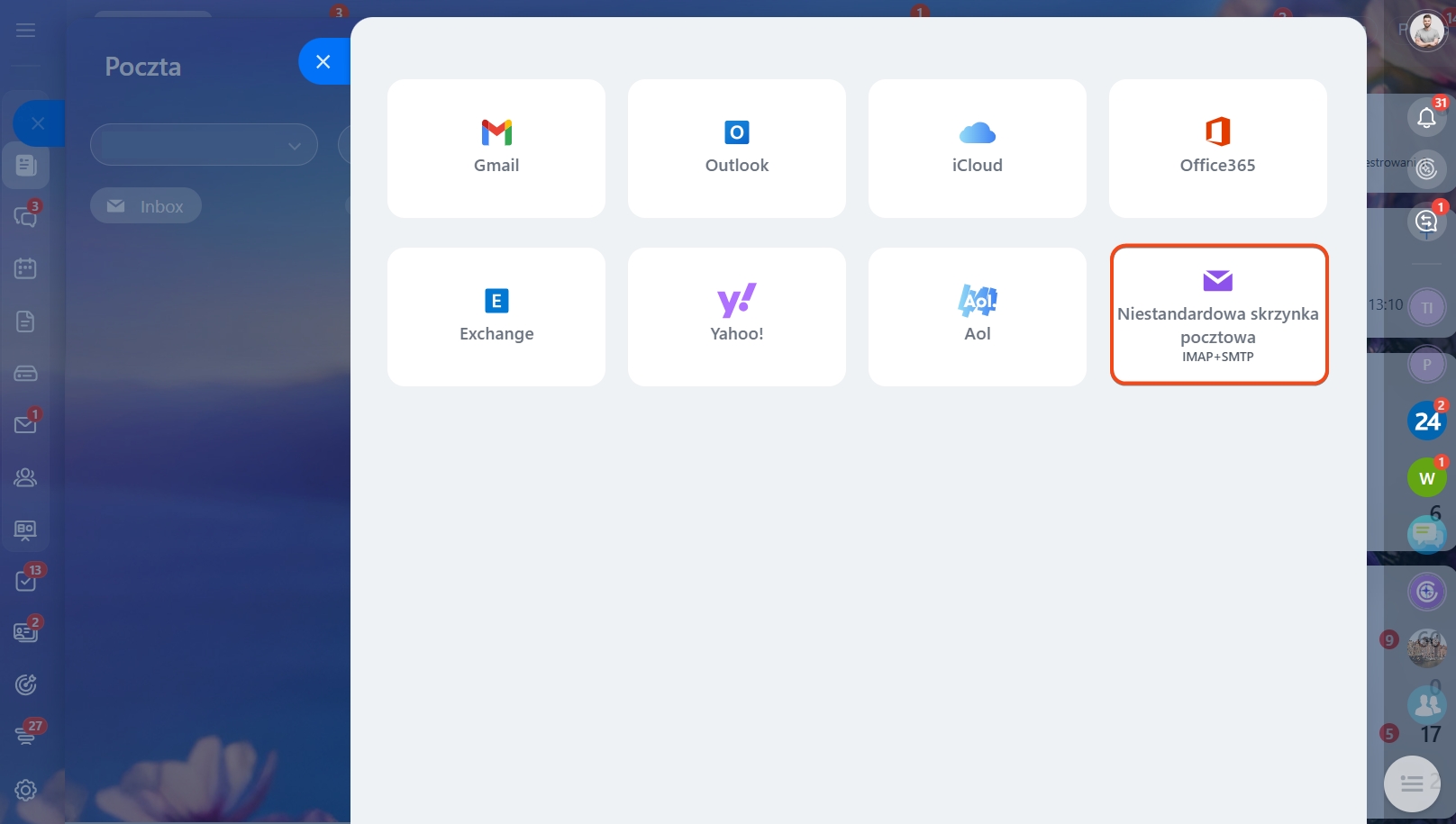Screen dimensions: 1456x824
Task: Select Outlook mail provider
Action: (737, 149)
